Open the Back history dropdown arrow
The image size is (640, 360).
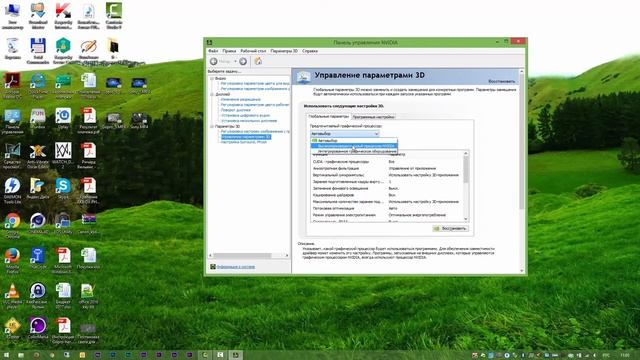click(x=236, y=61)
